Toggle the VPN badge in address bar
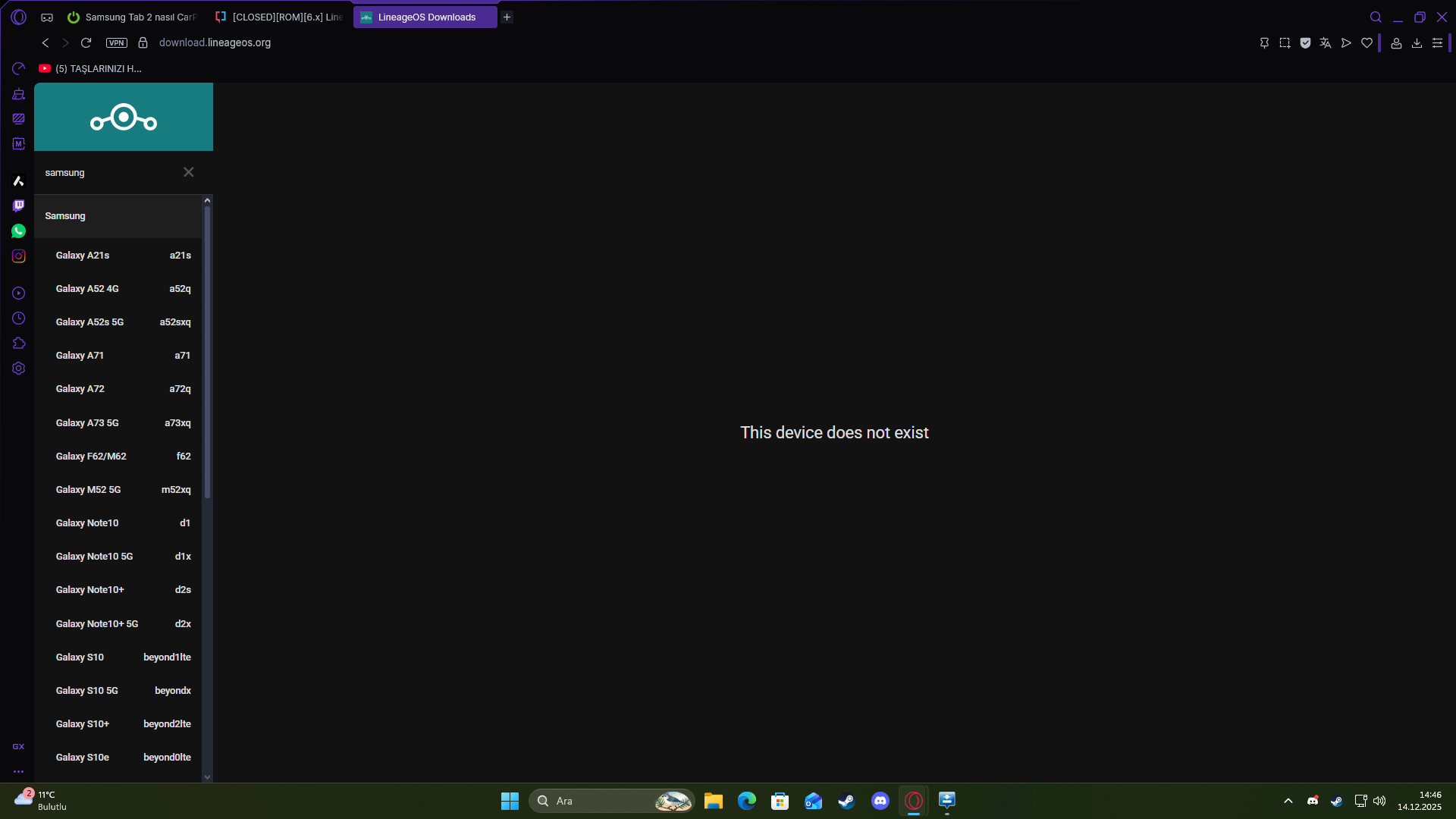The height and width of the screenshot is (819, 1456). [x=116, y=42]
